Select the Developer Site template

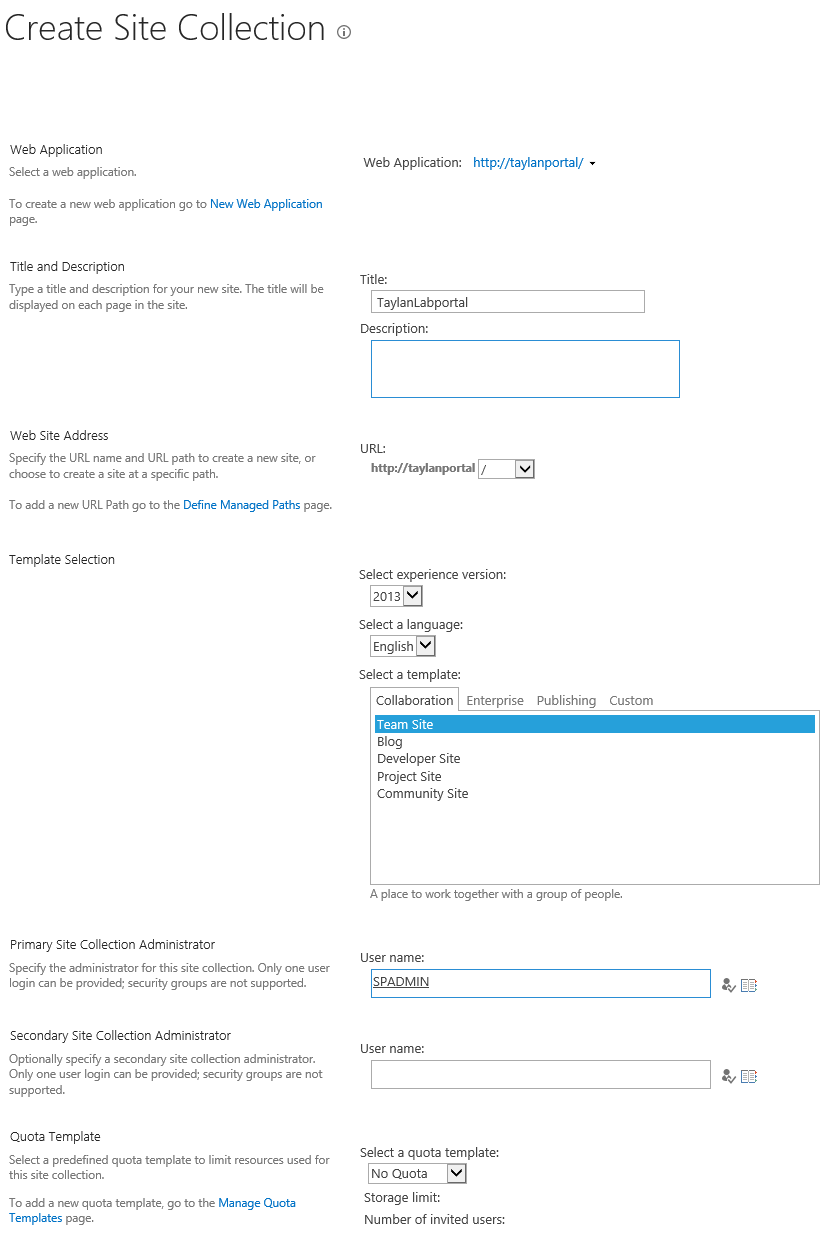click(x=594, y=759)
